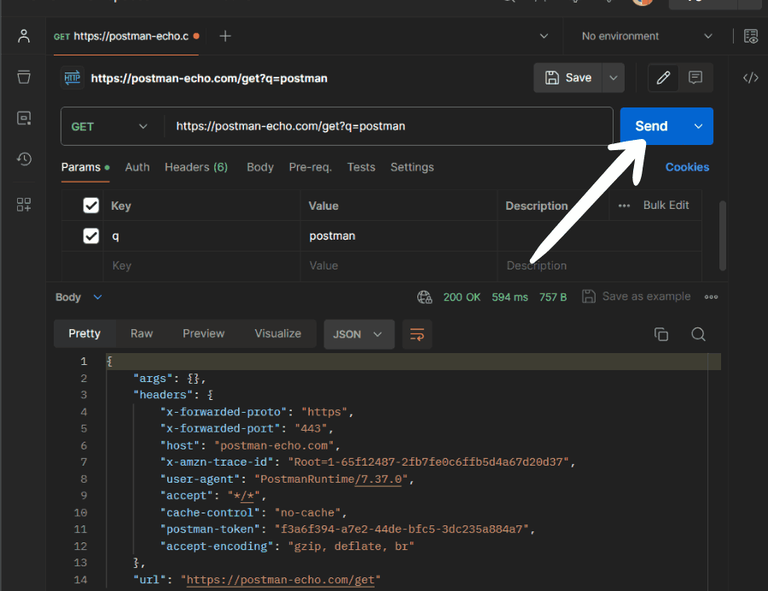Click the q key cell

click(x=202, y=236)
